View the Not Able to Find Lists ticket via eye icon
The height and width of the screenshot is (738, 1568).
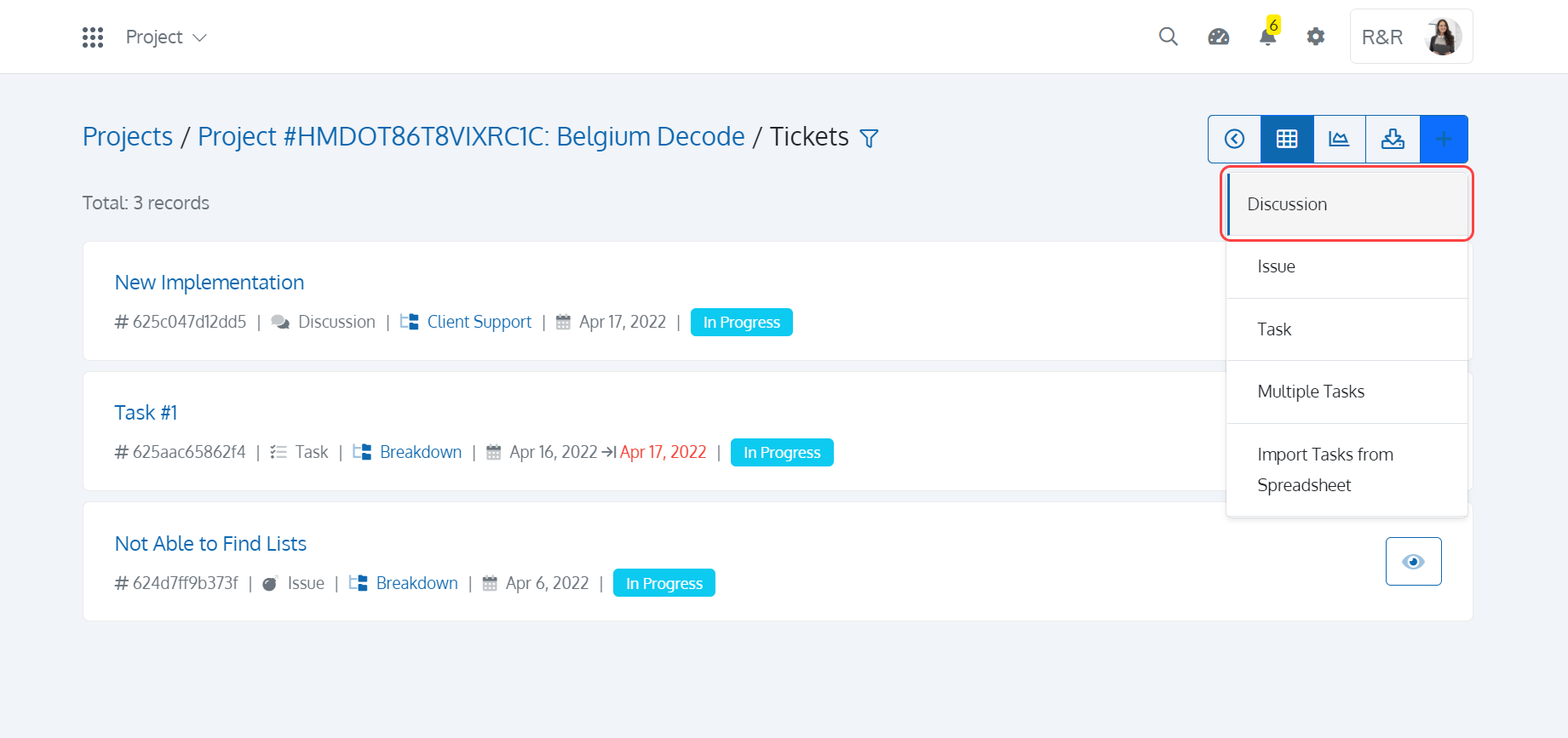pos(1413,561)
